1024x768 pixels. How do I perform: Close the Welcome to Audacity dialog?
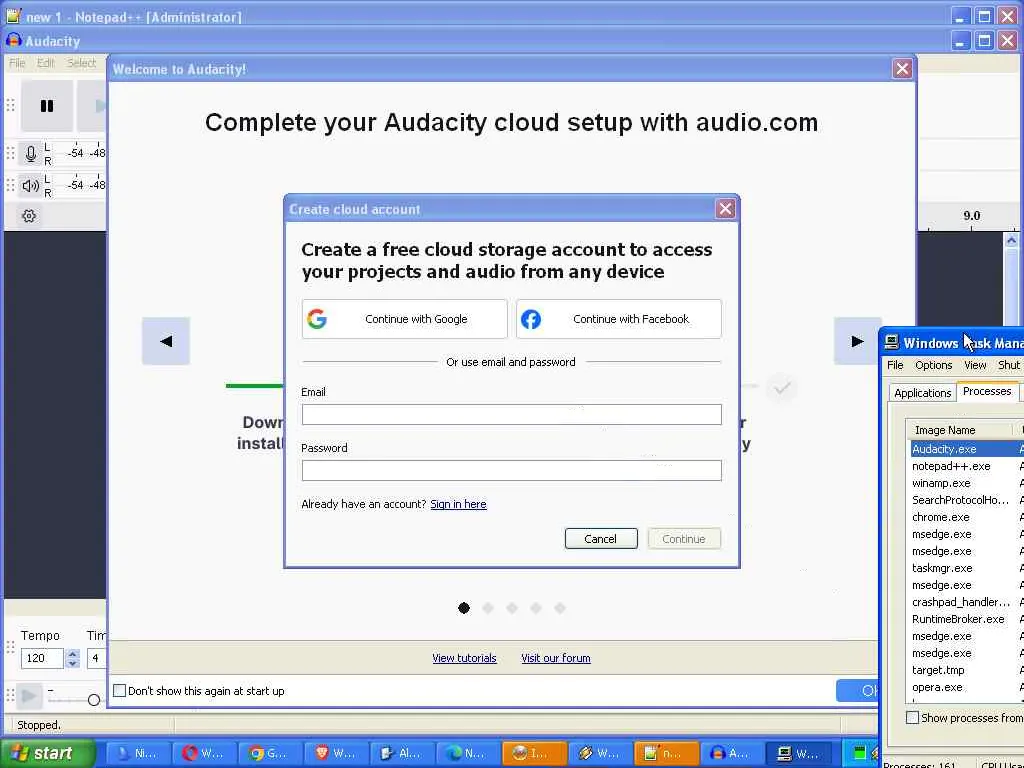tap(902, 69)
